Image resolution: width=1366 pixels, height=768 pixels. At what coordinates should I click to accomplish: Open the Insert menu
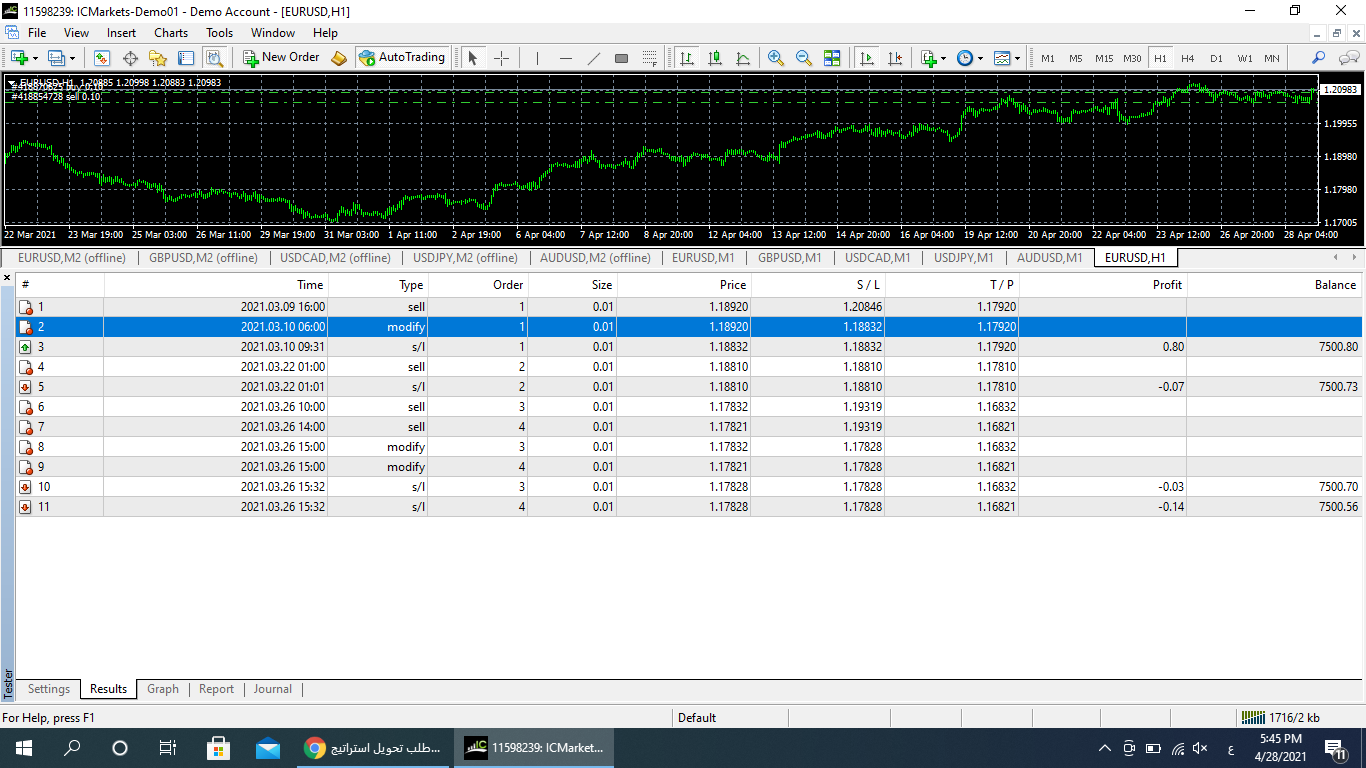[x=122, y=32]
